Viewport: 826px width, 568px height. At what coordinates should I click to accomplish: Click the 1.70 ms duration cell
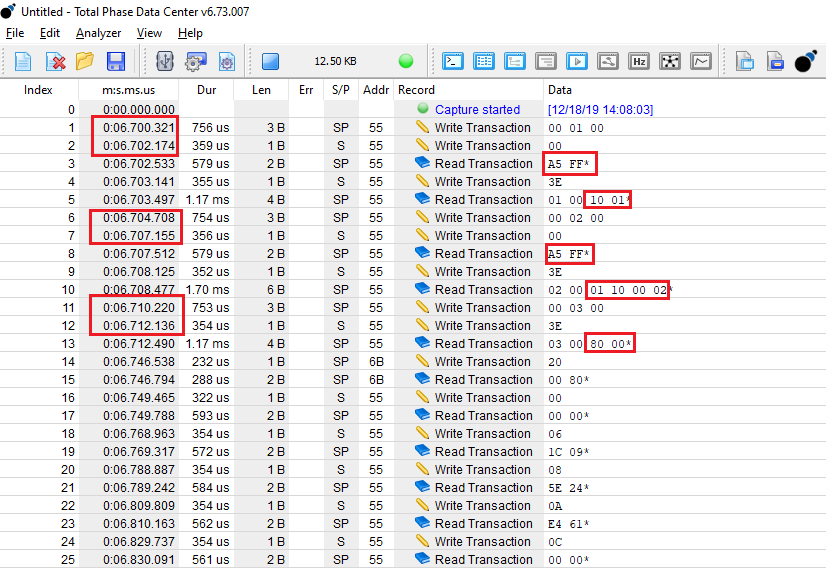click(x=207, y=290)
